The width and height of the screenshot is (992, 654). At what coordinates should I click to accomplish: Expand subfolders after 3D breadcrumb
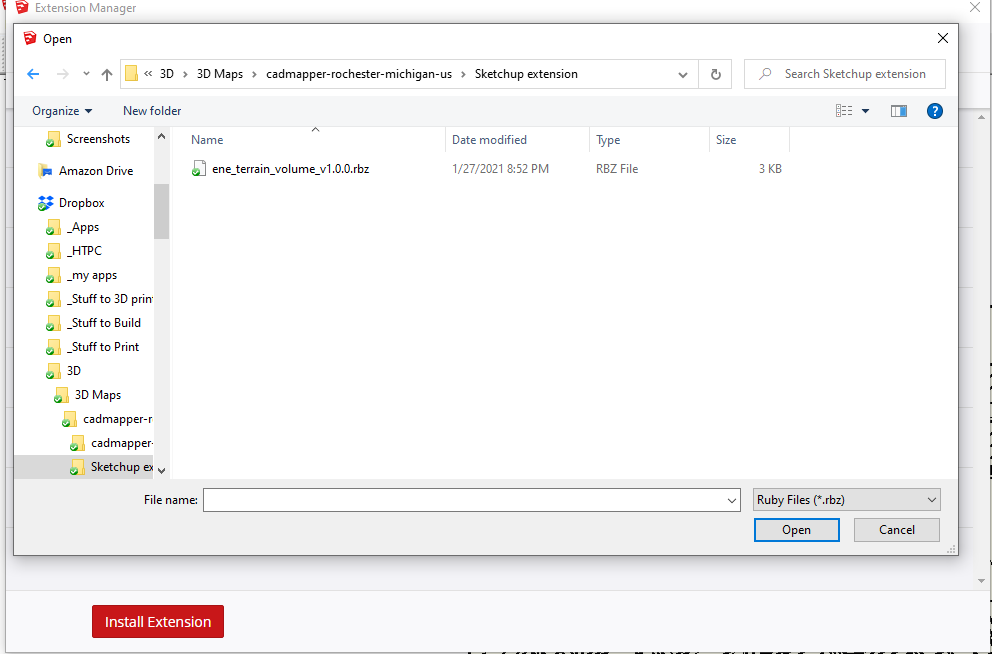tap(185, 74)
